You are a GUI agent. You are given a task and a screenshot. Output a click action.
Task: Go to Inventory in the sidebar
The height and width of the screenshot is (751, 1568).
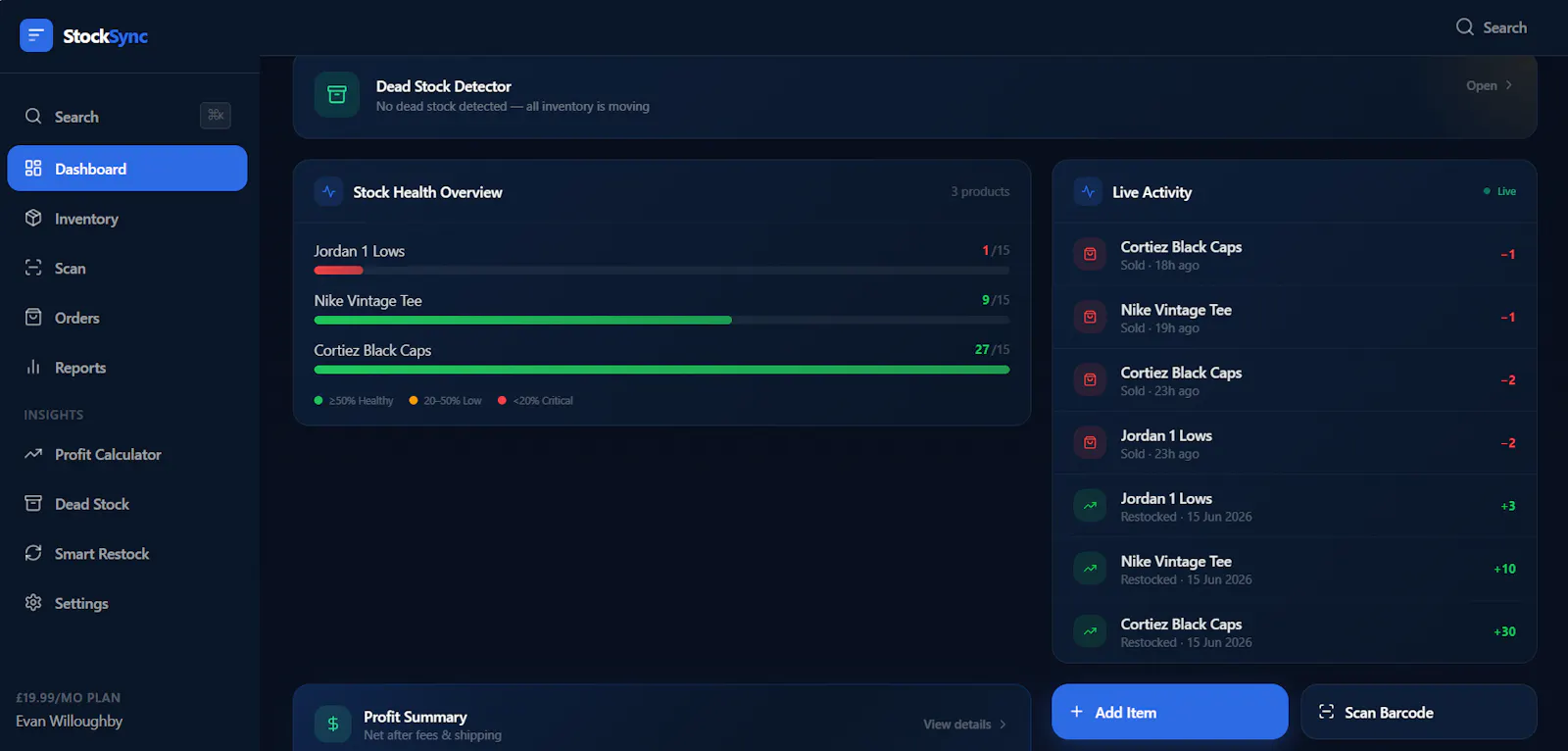(x=127, y=218)
